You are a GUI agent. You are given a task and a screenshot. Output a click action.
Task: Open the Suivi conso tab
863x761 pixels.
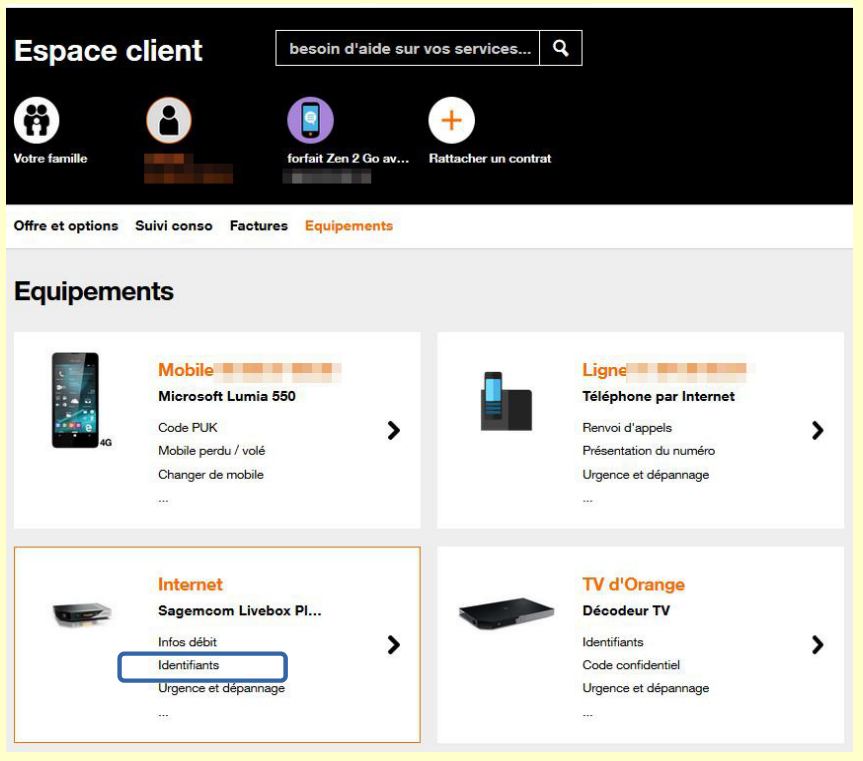coord(174,226)
